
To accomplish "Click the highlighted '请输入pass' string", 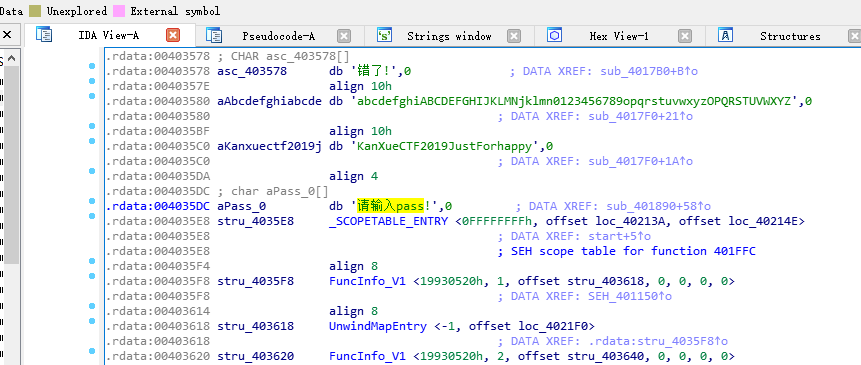I will click(390, 206).
